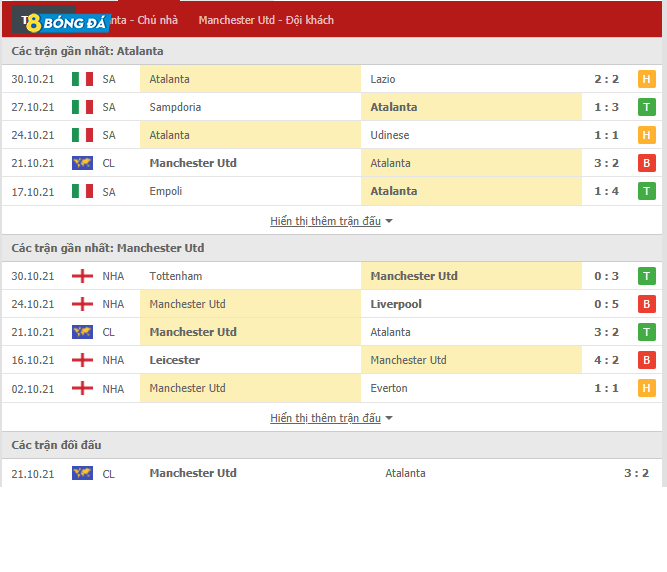The height and width of the screenshot is (572, 667).
Task: Click the H result badge for Atalanta vs Udinese
Action: tap(646, 135)
